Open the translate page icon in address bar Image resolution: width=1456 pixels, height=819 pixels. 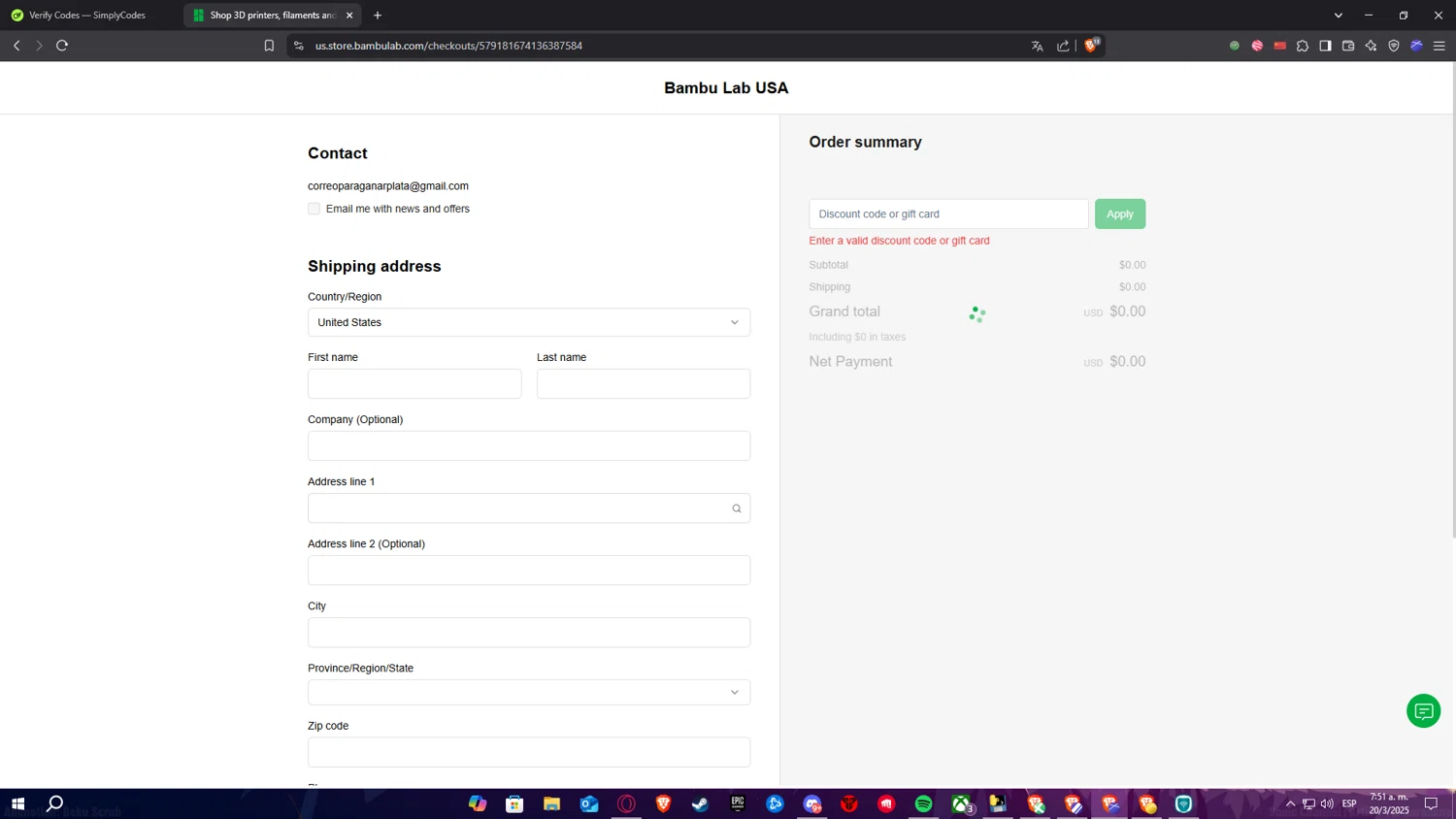[1038, 46]
